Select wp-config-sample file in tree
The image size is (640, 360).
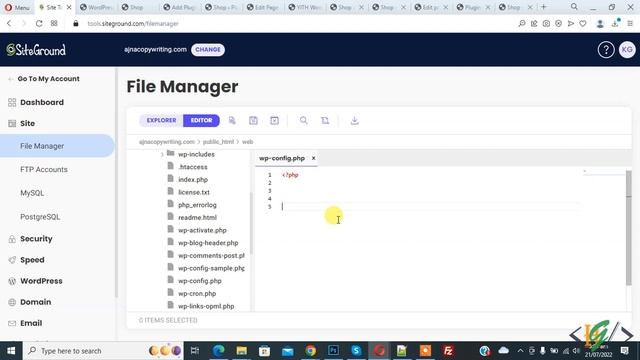pyautogui.click(x=211, y=268)
